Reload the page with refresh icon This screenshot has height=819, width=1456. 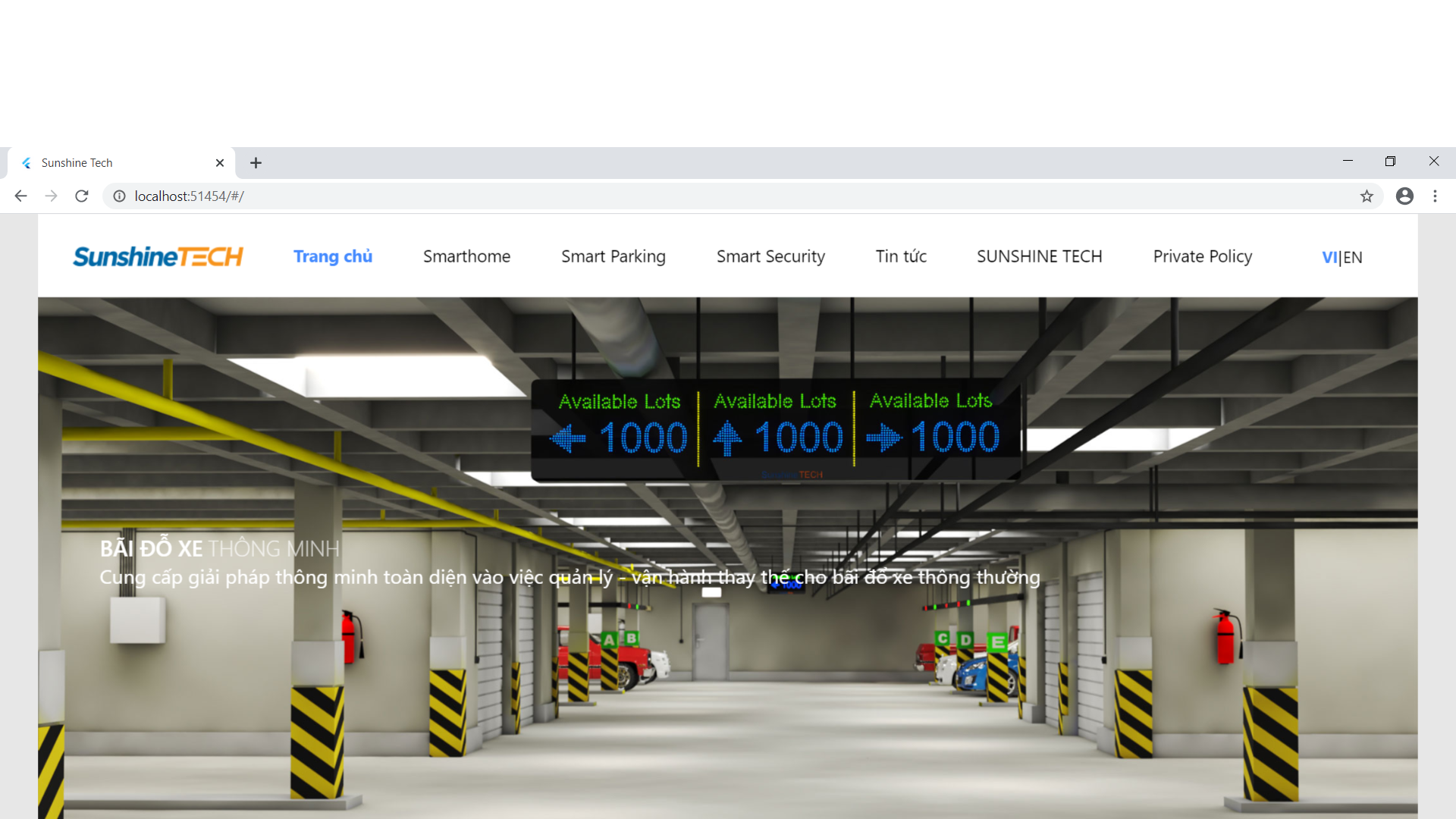coord(82,196)
